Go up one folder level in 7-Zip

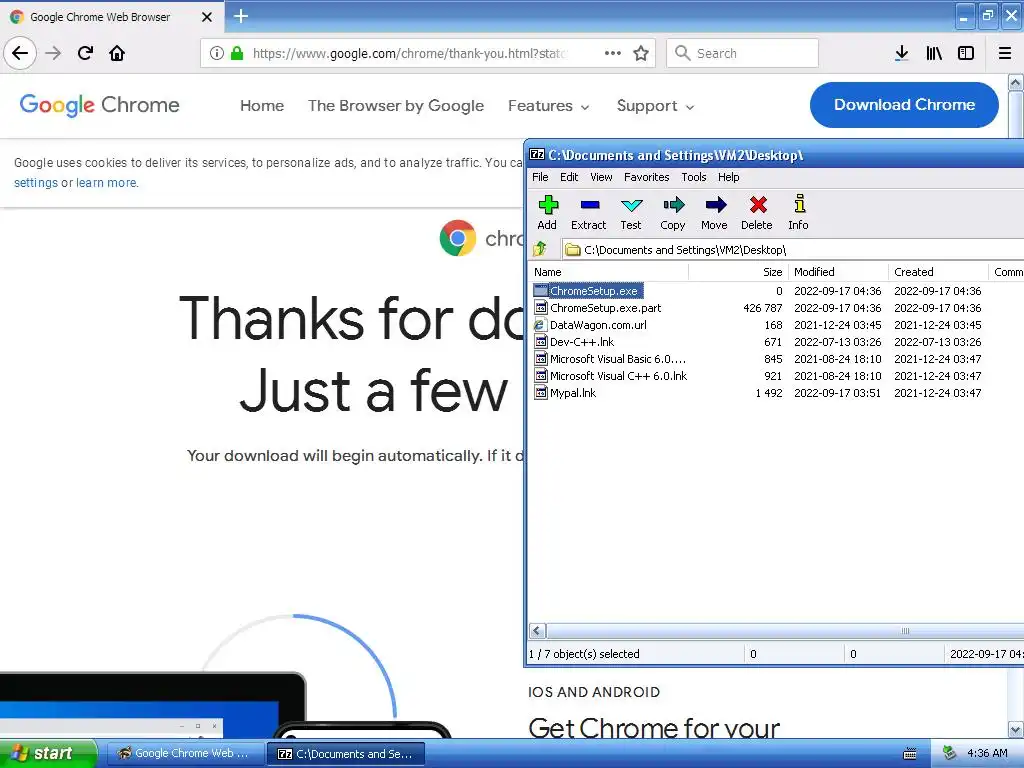(540, 249)
